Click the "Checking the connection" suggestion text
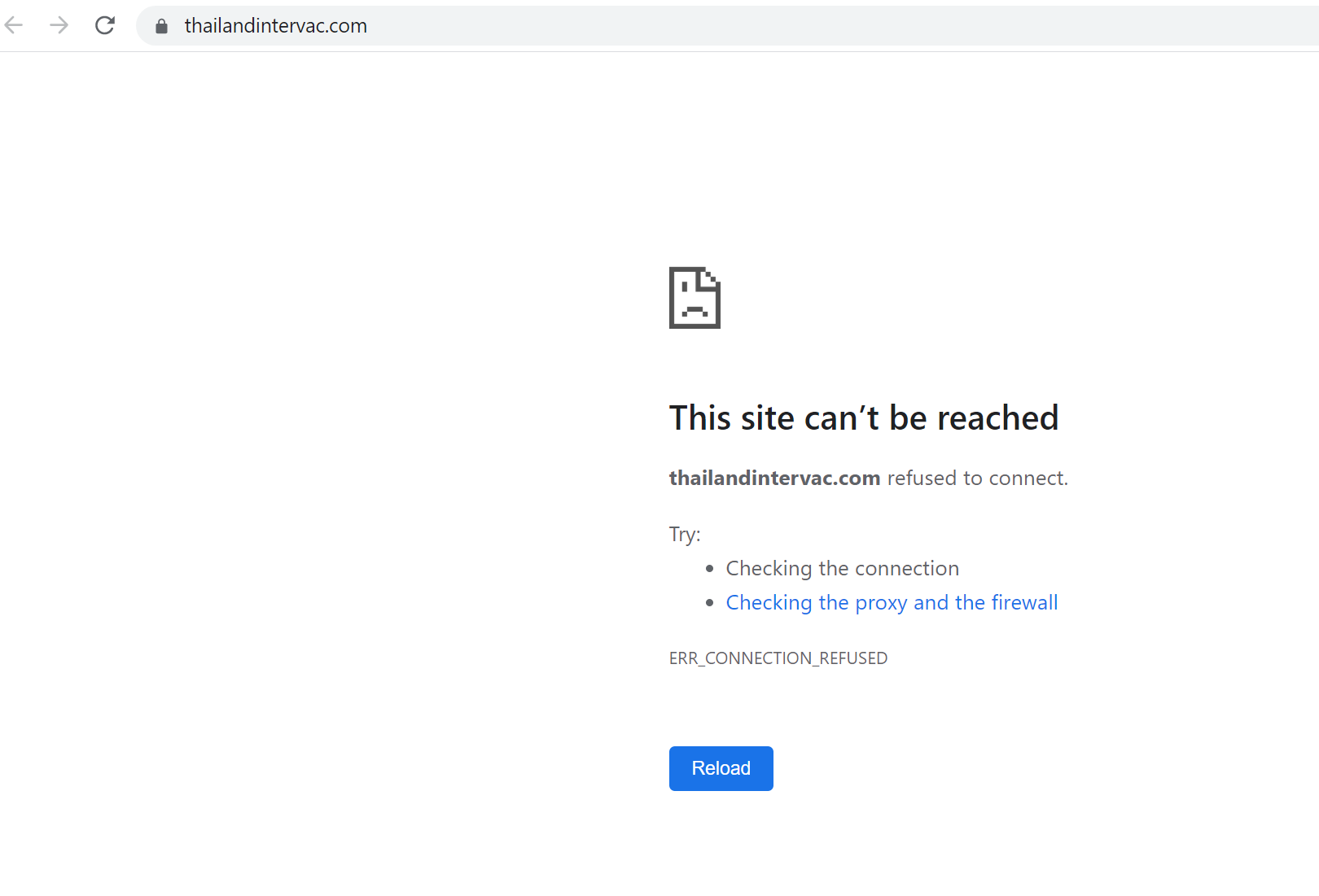 842,568
